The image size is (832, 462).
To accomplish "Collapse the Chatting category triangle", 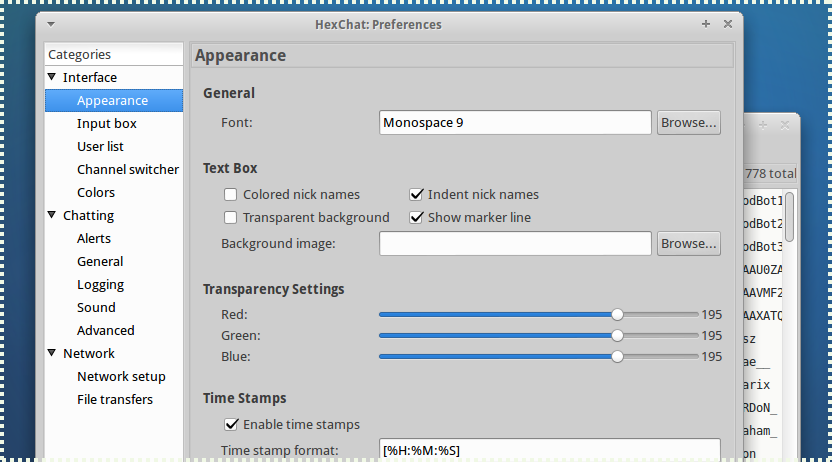I will (x=52, y=215).
